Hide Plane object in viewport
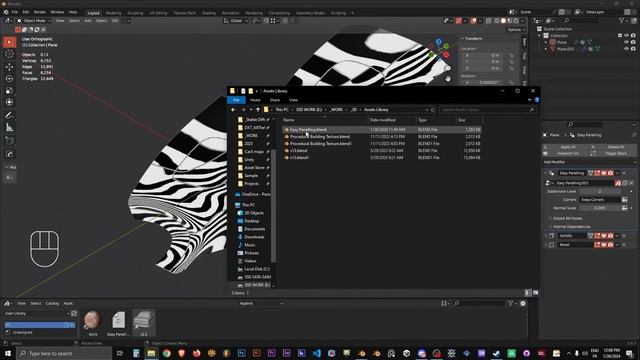This screenshot has height=360, width=640. [x=627, y=42]
